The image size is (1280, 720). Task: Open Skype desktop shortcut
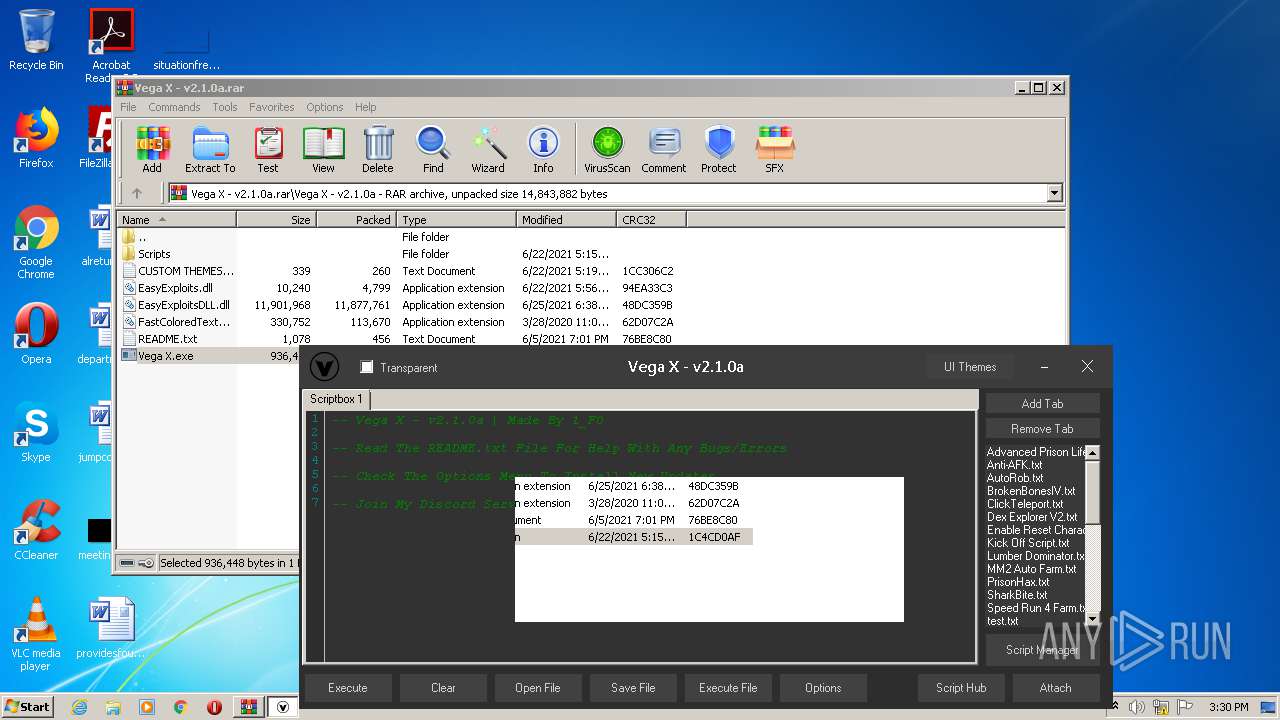[36, 433]
